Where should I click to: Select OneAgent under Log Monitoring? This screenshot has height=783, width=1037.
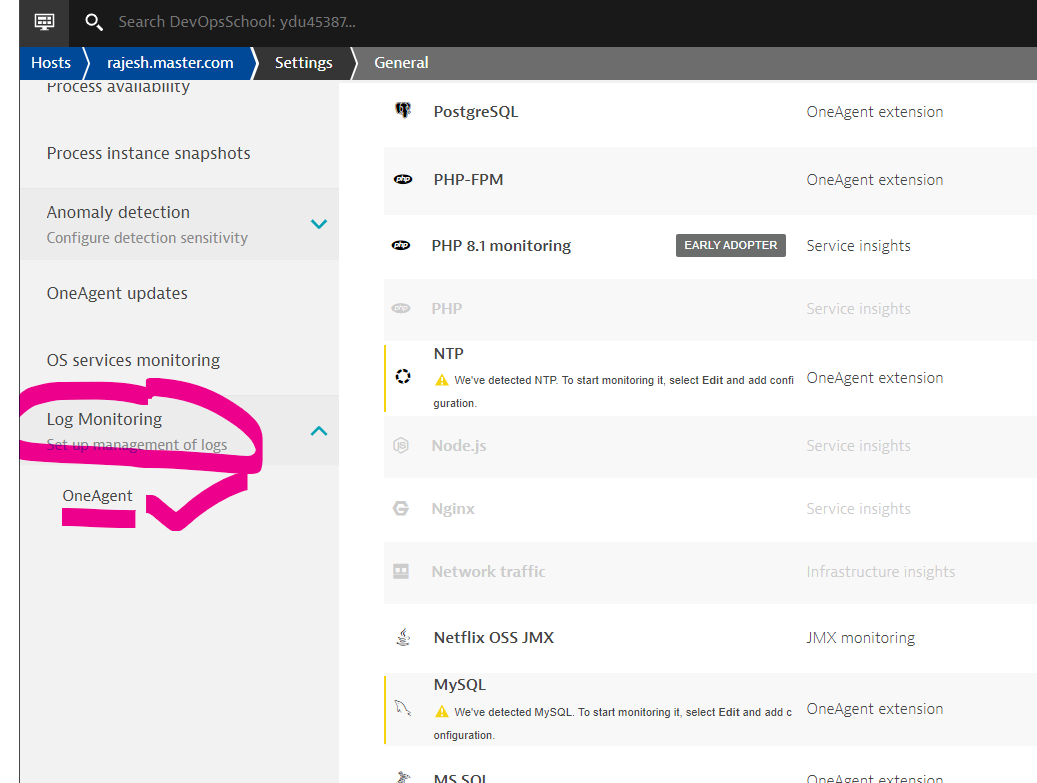point(97,495)
